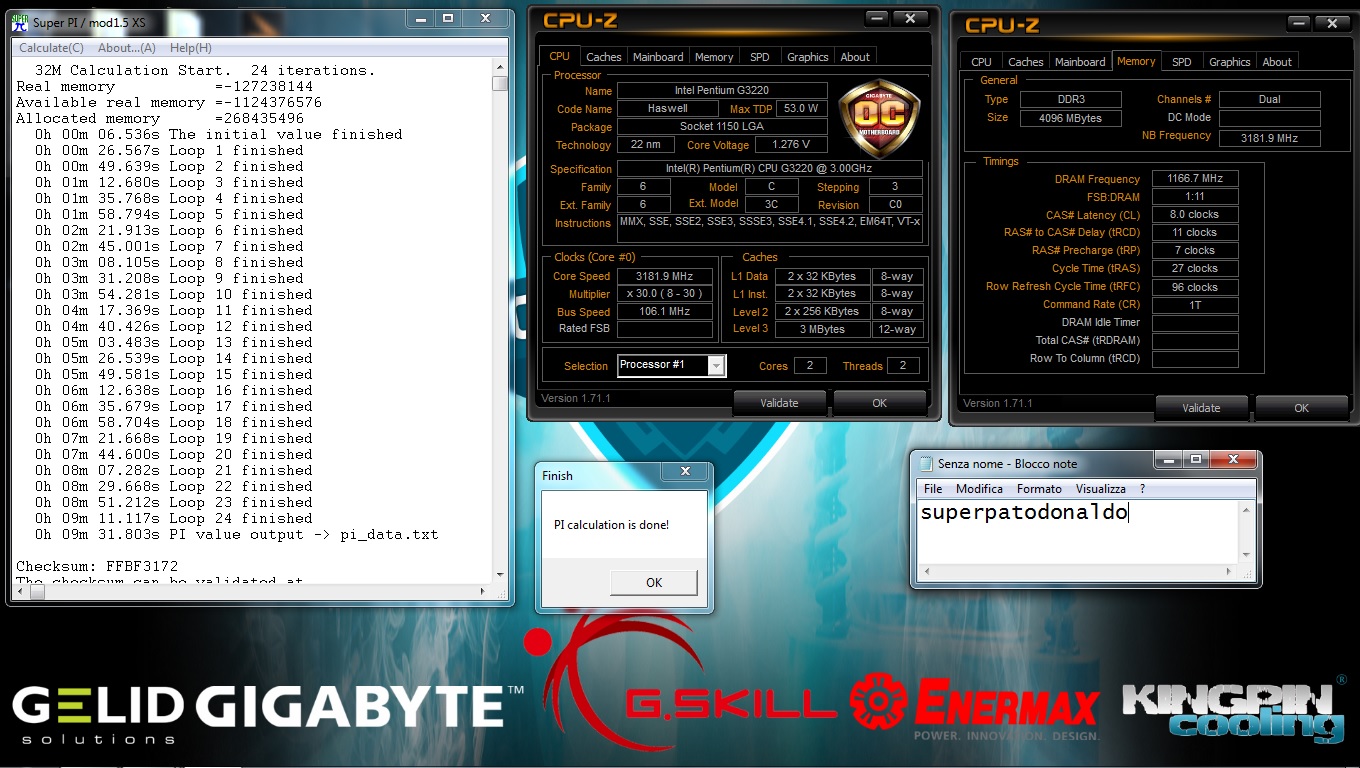Switch to Mainboard tab in left CPU-Z
1360x768 pixels.
(x=658, y=57)
